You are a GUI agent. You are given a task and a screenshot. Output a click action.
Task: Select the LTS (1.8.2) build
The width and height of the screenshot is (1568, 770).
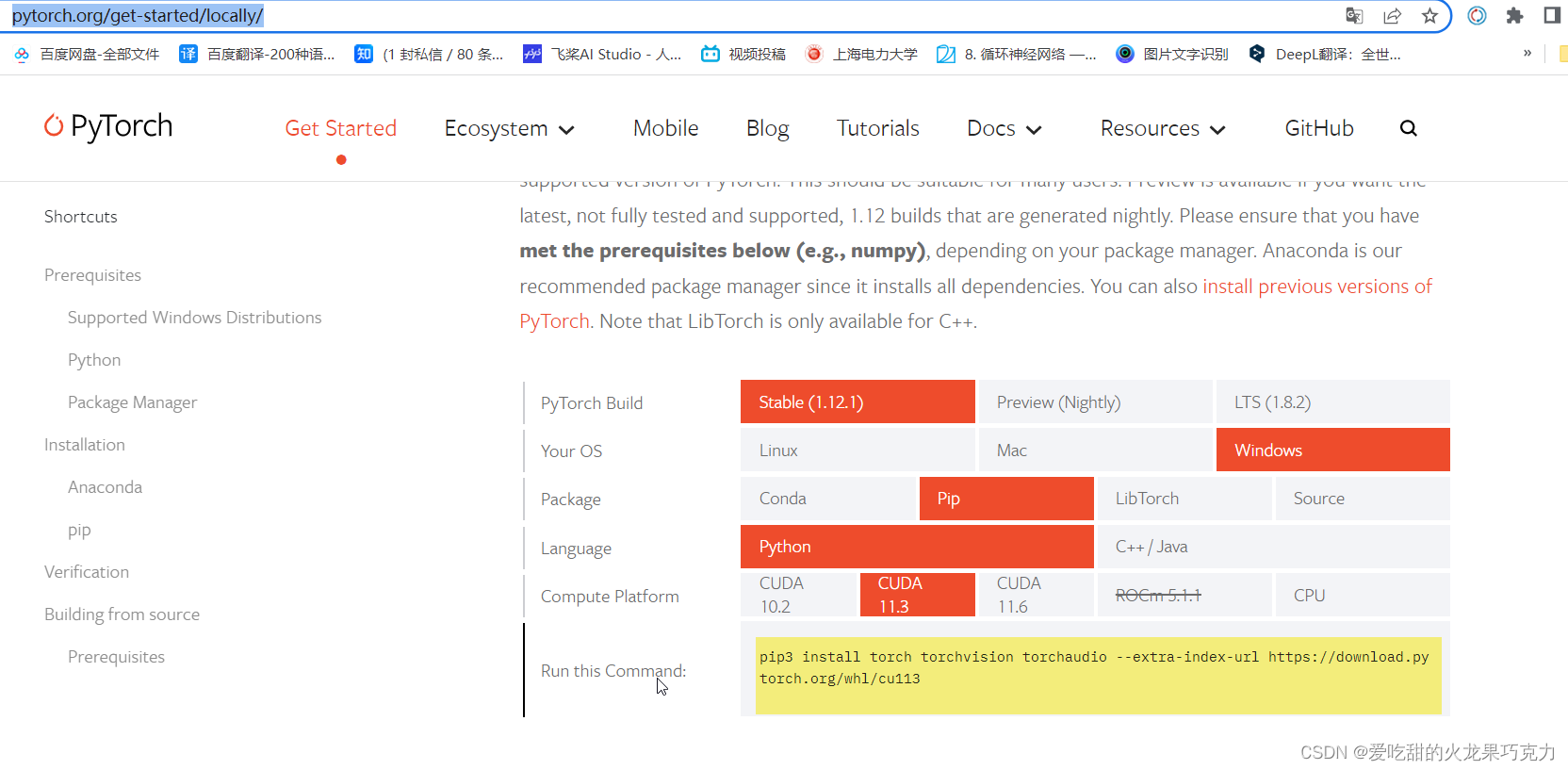[x=1332, y=401]
